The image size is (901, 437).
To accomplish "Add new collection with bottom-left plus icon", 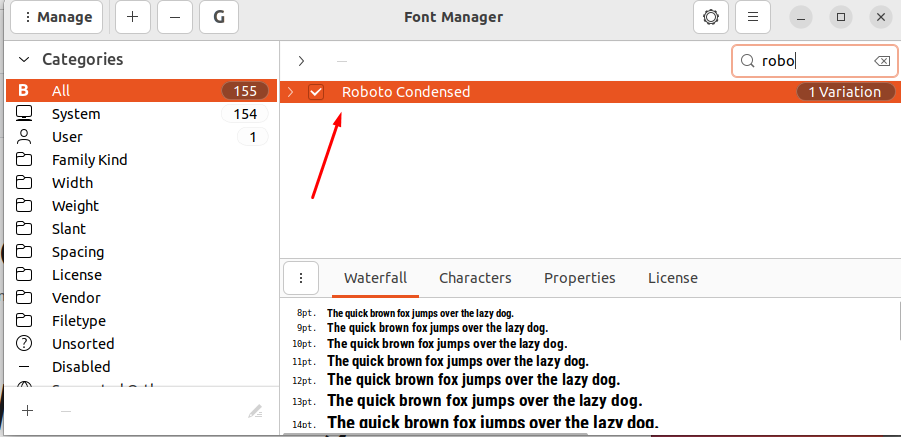I will click(28, 411).
